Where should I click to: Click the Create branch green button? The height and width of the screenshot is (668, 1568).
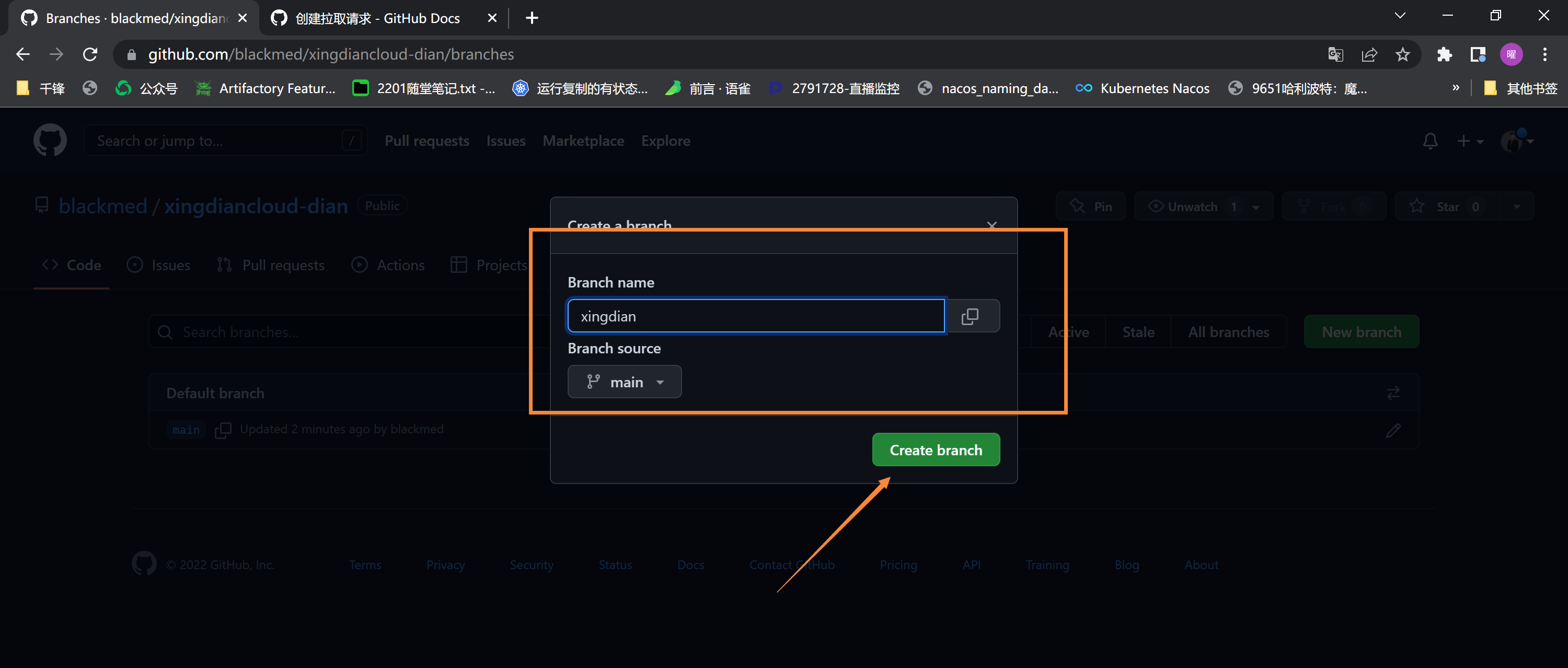(935, 449)
